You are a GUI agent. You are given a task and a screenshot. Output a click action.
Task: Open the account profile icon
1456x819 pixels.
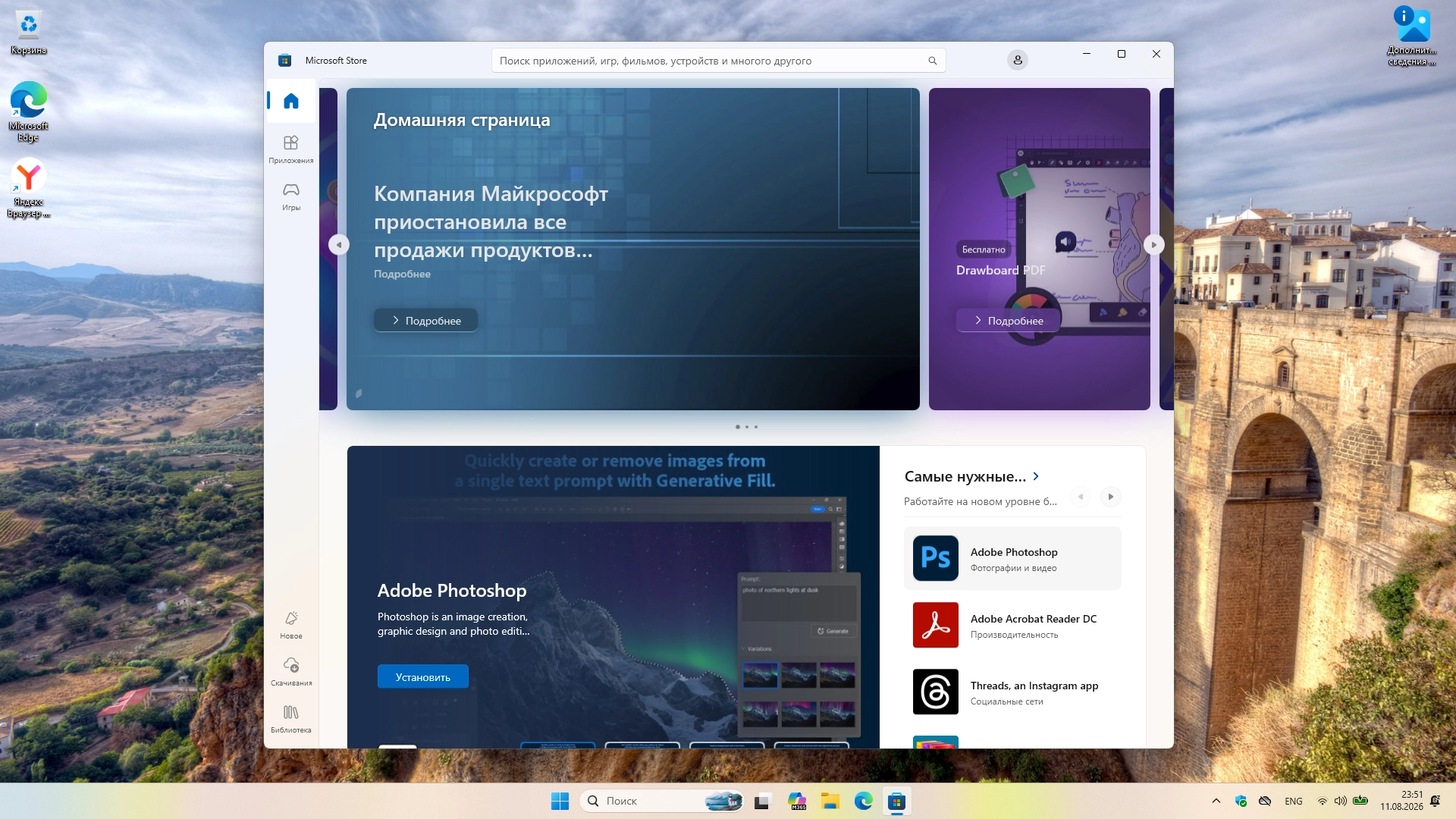[x=1018, y=60]
